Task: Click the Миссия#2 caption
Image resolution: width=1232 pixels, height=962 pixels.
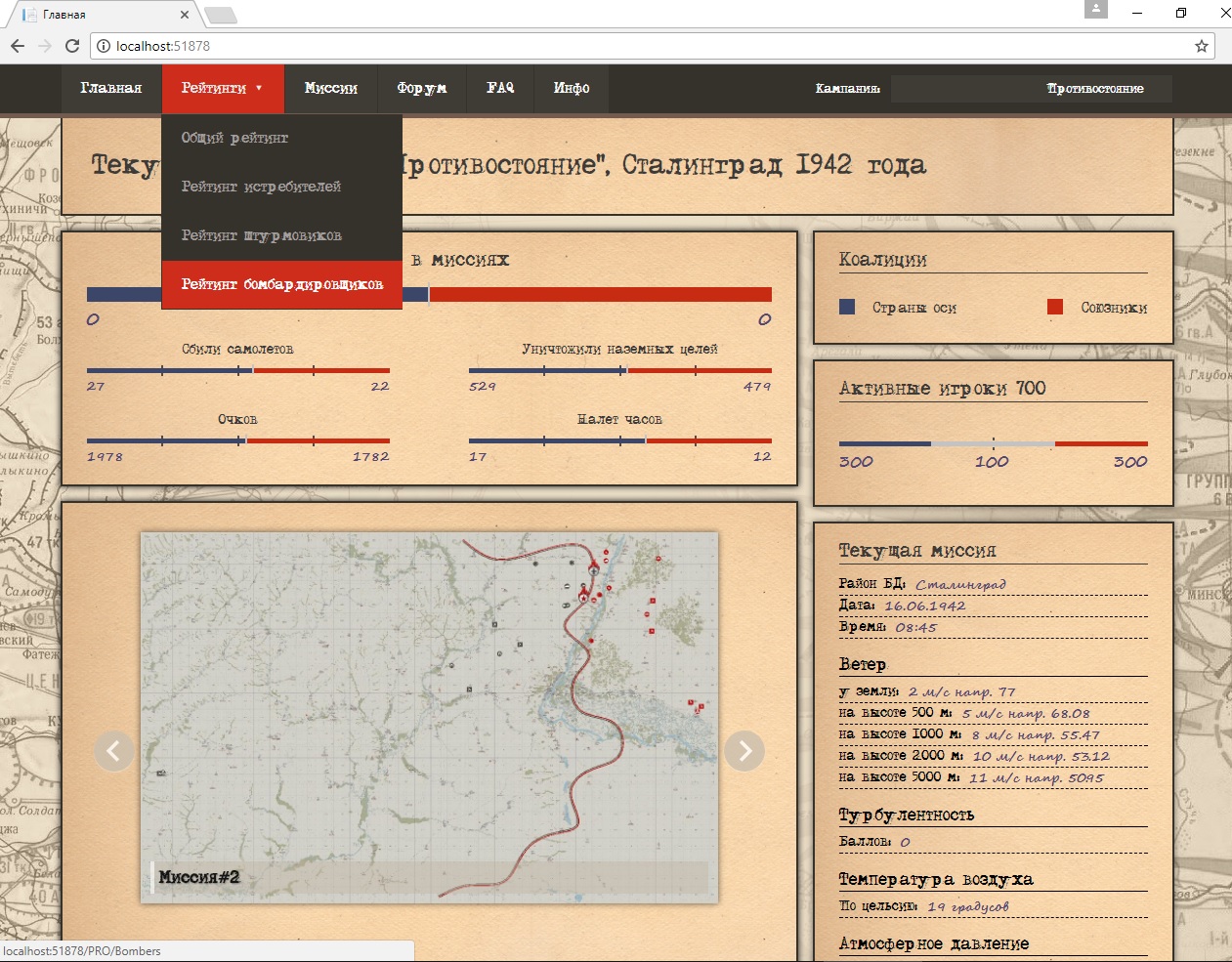Action: tap(199, 877)
